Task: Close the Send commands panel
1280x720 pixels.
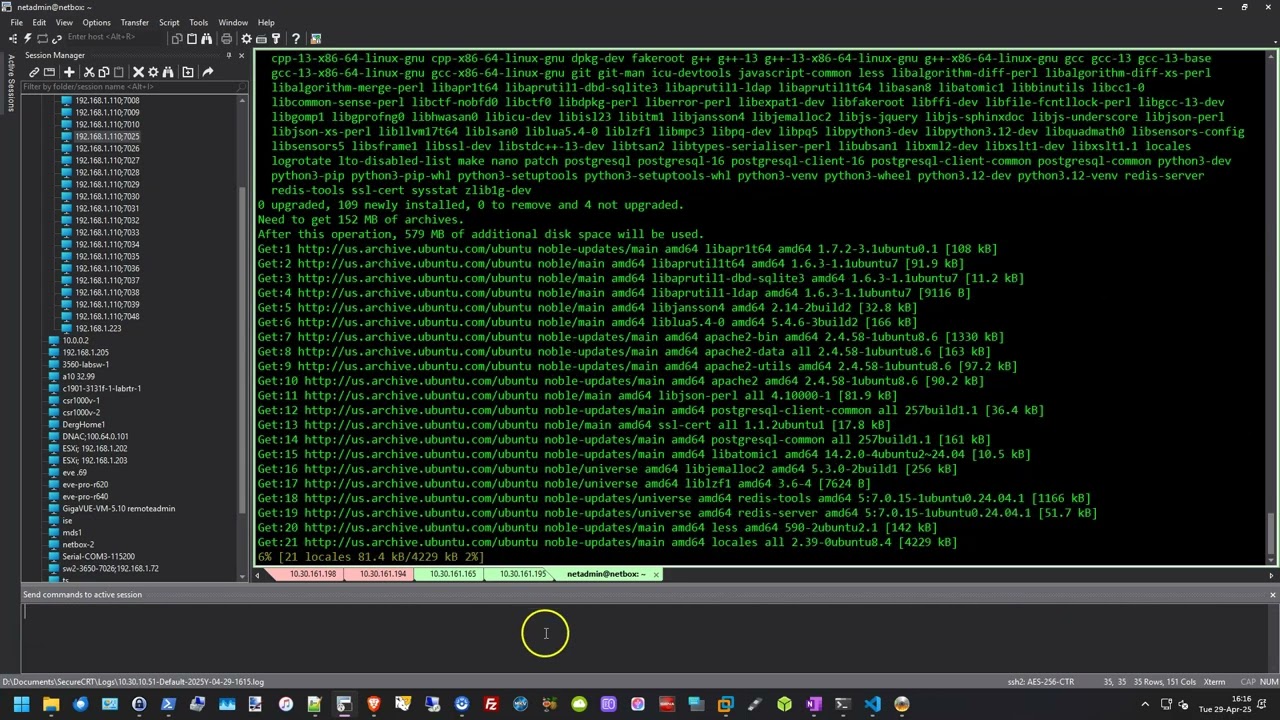Action: point(1272,595)
